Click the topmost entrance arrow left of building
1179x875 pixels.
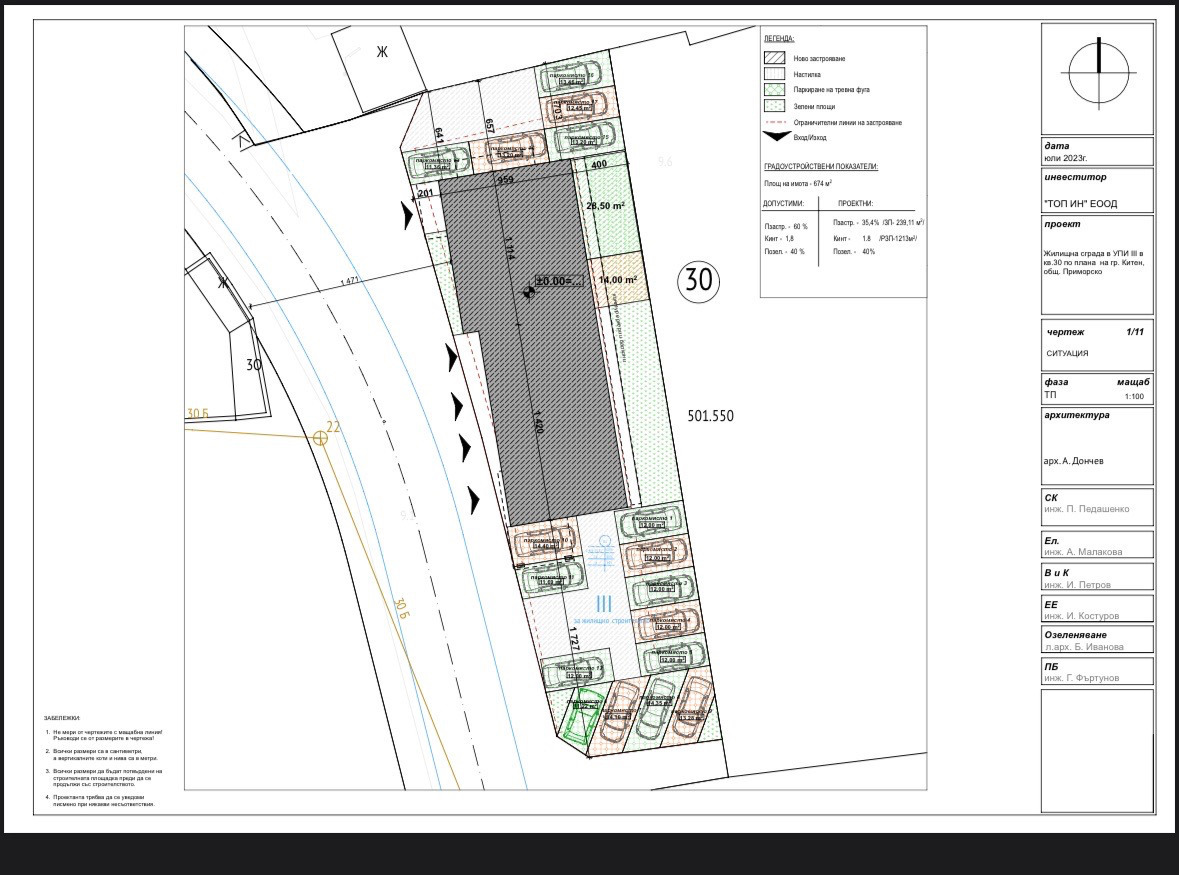(406, 215)
